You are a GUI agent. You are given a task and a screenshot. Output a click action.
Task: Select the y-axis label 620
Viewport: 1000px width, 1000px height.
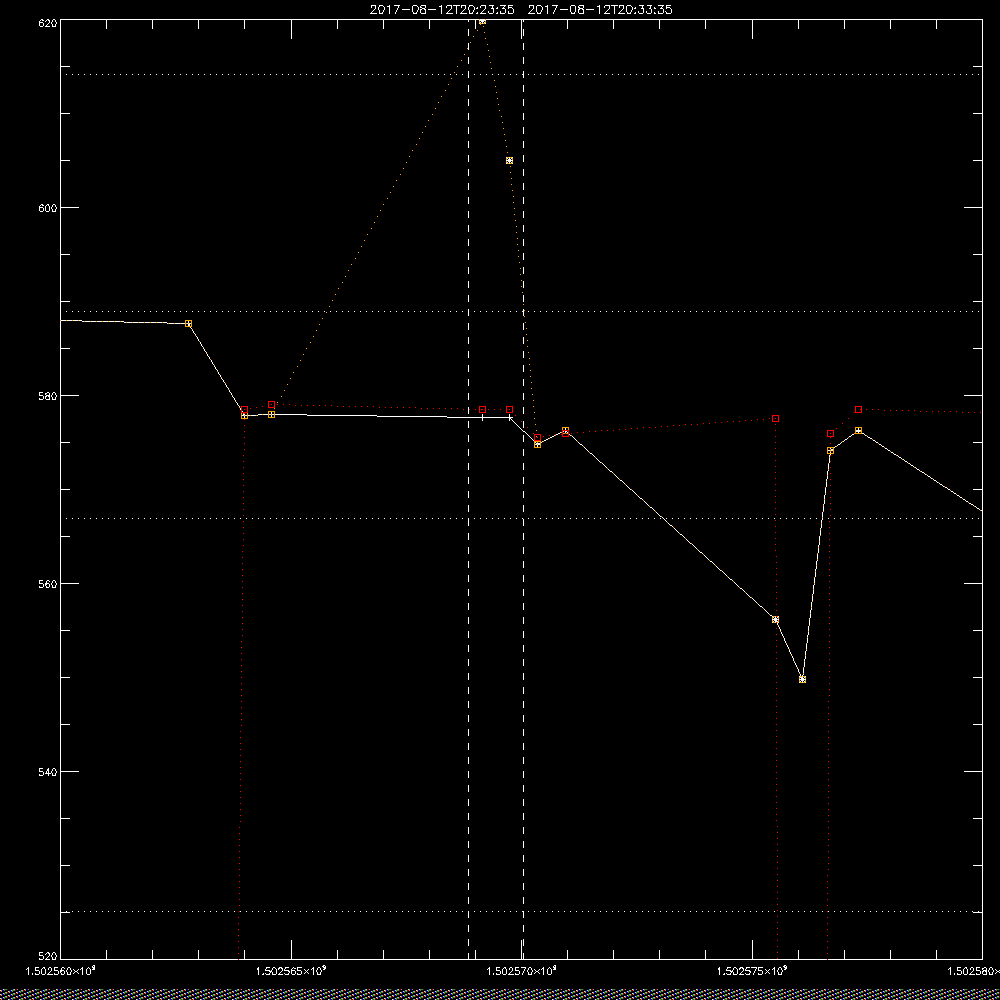point(48,24)
